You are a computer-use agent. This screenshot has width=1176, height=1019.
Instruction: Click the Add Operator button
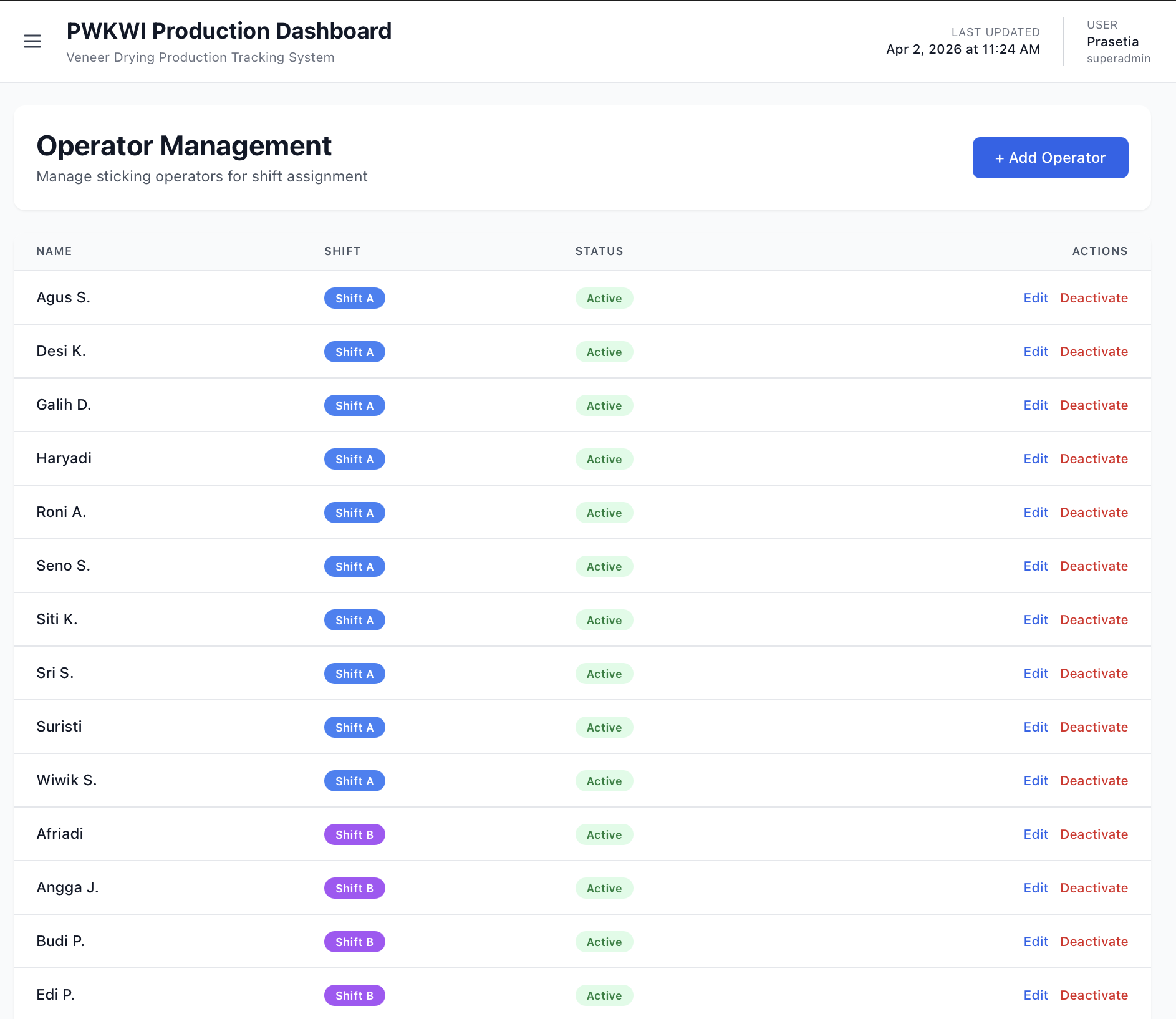click(x=1050, y=158)
